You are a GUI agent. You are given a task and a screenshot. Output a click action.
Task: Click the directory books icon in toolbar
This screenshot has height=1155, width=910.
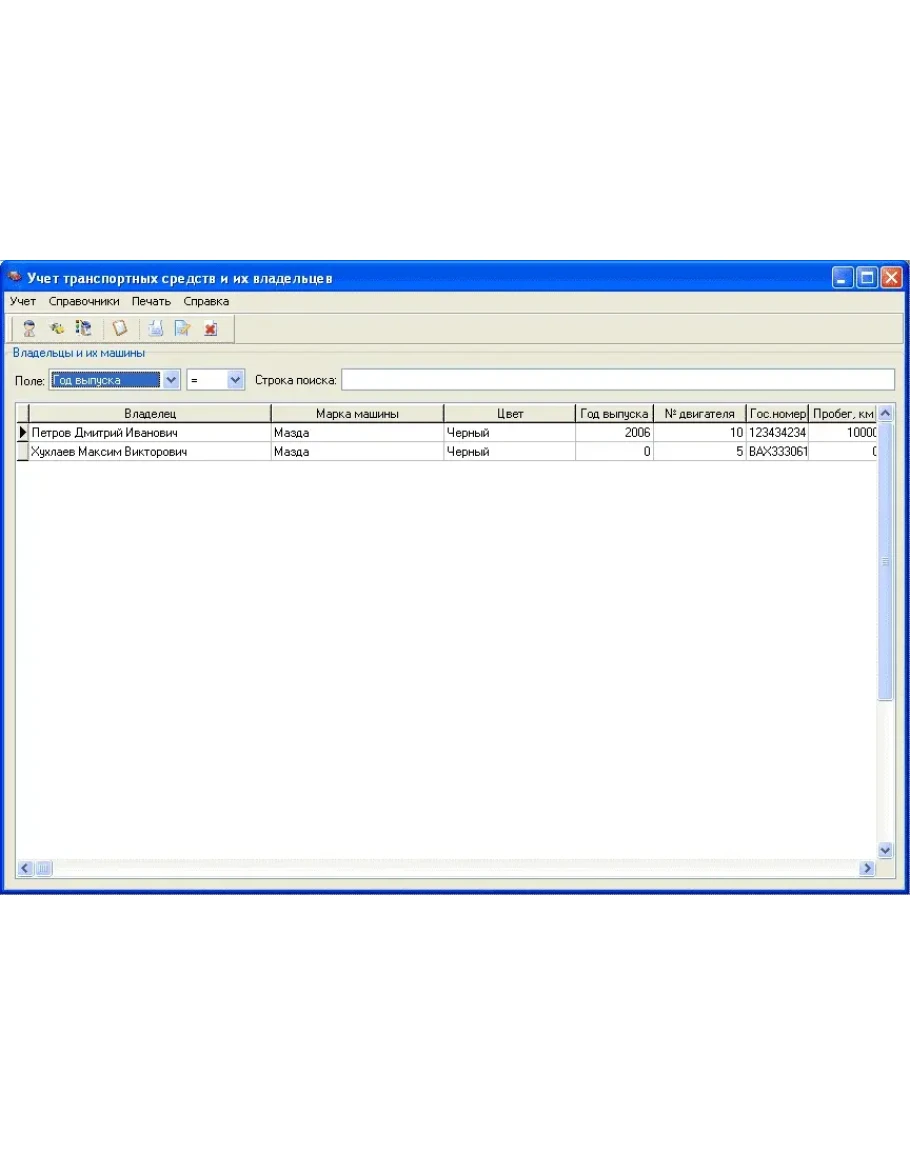tap(84, 328)
